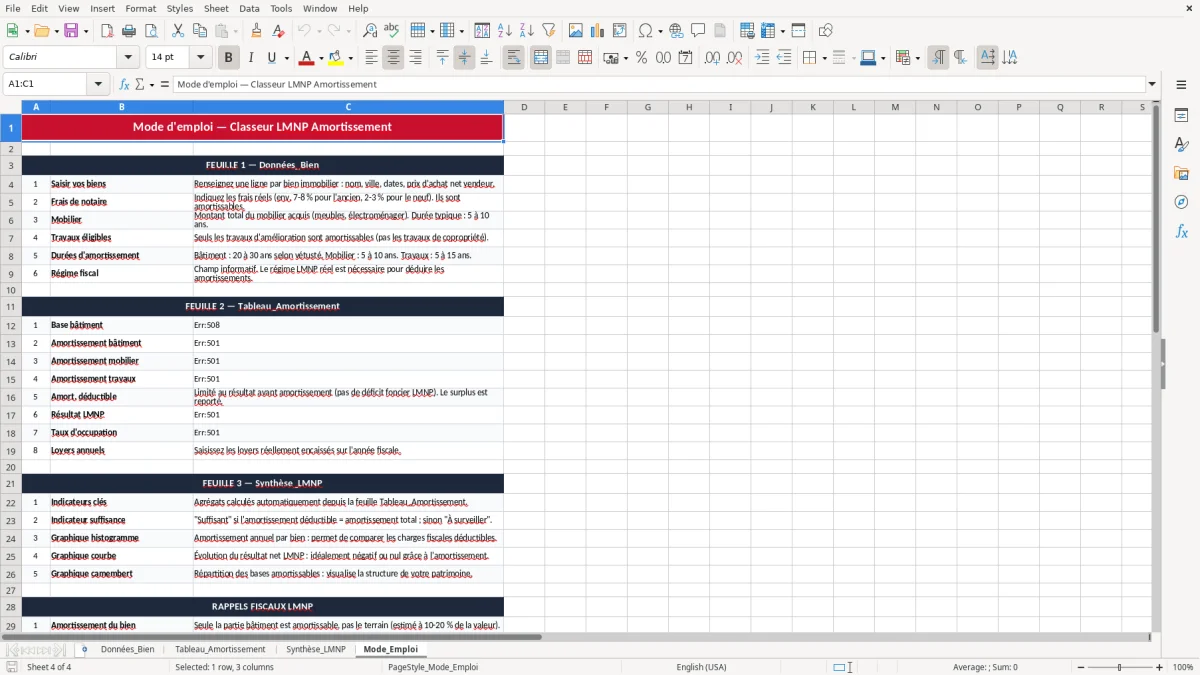Click the Insert Comment icon
The width and height of the screenshot is (1200, 675).
pyautogui.click(x=698, y=31)
